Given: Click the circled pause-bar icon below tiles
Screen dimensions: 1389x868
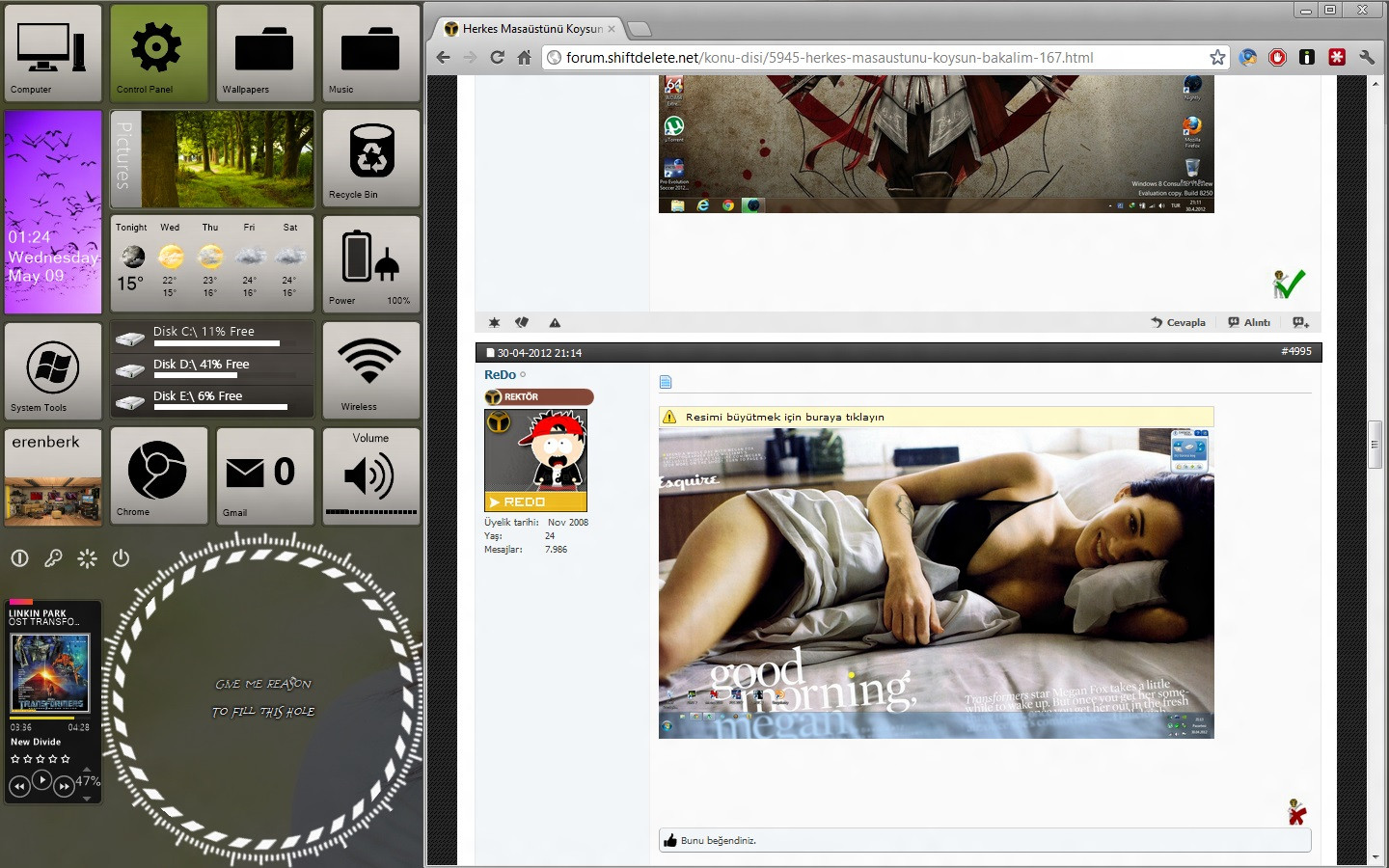Looking at the screenshot, I should point(19,558).
